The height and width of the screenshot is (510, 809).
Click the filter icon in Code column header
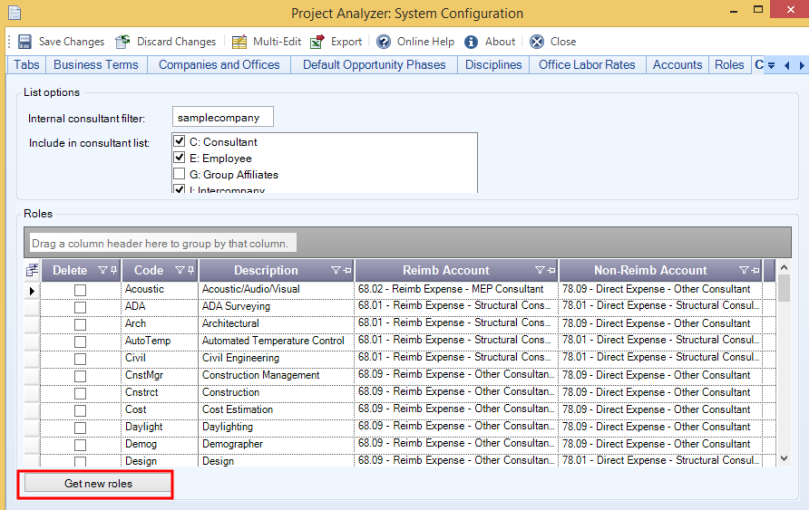[180, 270]
